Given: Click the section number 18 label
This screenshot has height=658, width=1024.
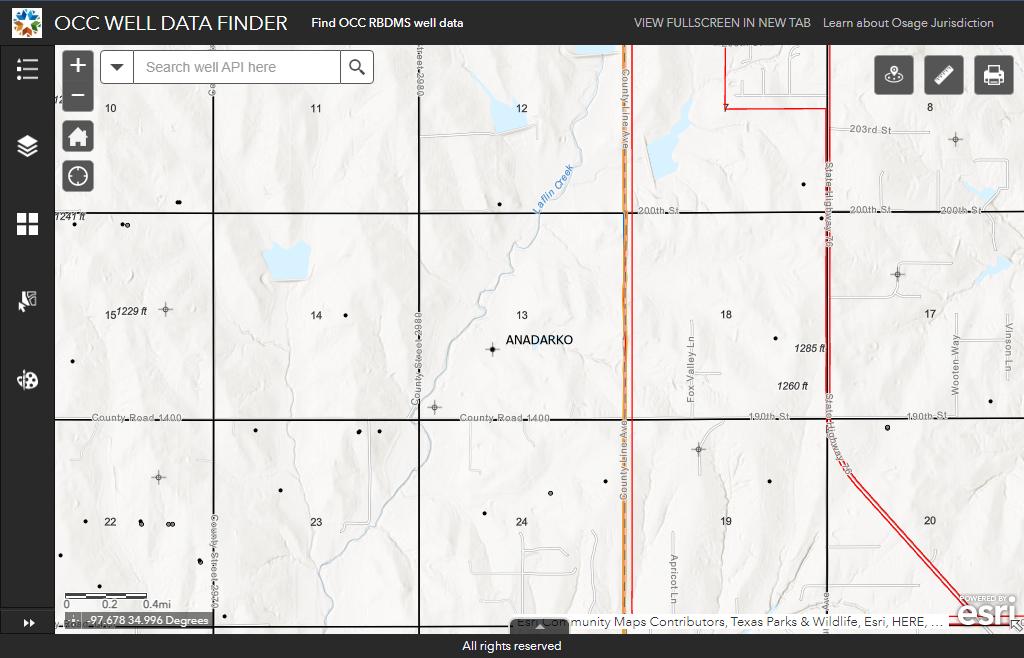Looking at the screenshot, I should (x=726, y=315).
